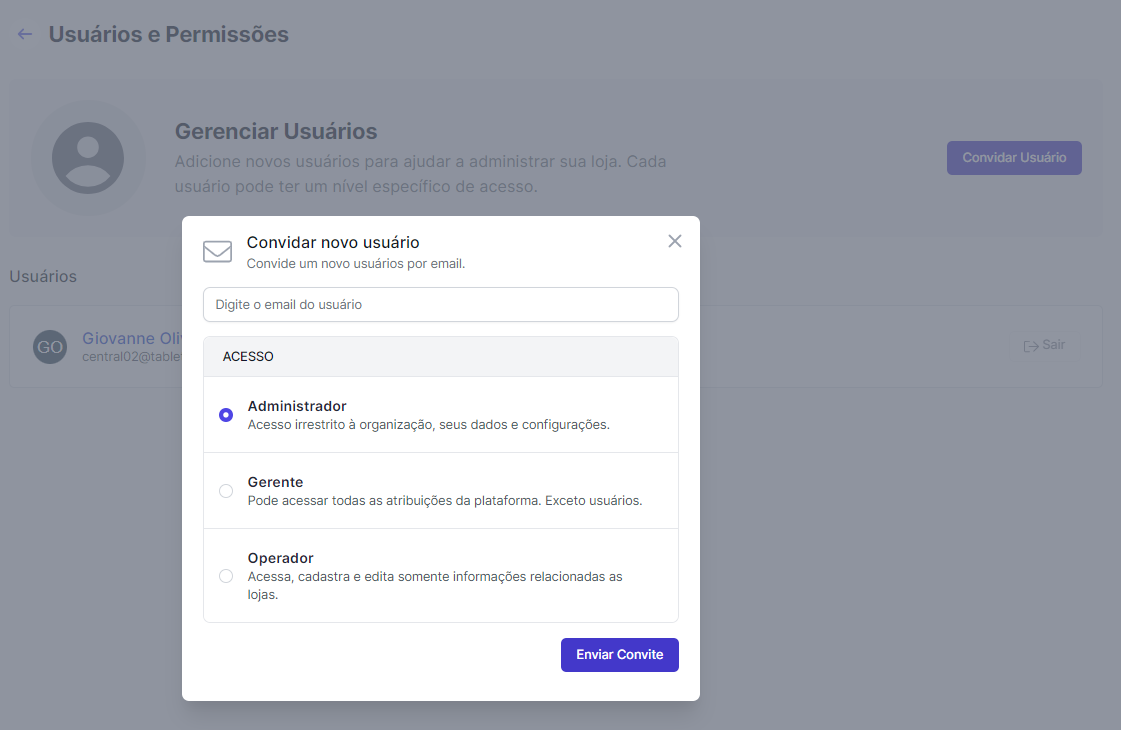Click the Operador option title text
This screenshot has height=730, width=1121.
coord(280,558)
